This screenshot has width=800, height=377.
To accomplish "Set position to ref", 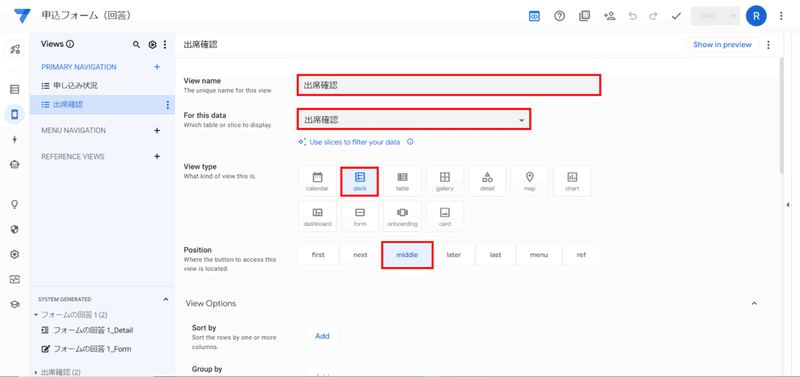I will 581,255.
